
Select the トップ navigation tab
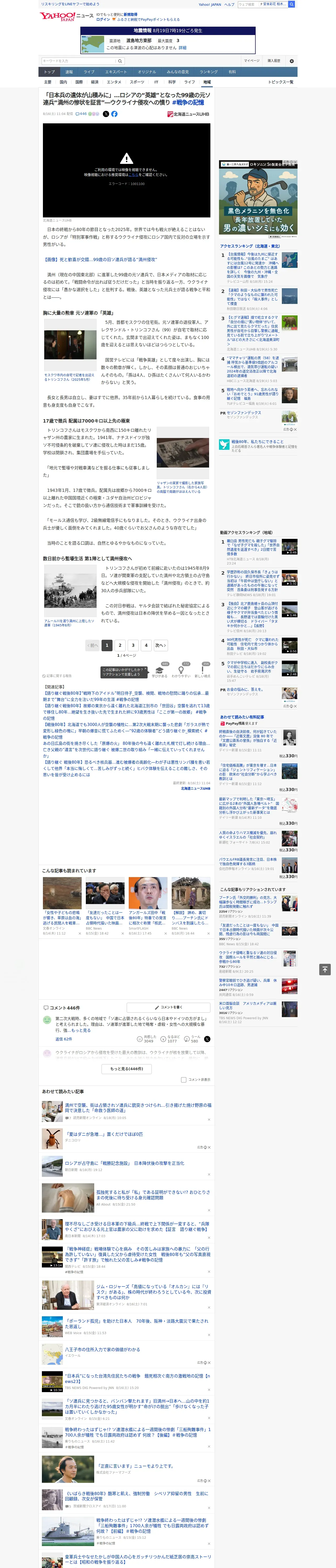pos(49,72)
